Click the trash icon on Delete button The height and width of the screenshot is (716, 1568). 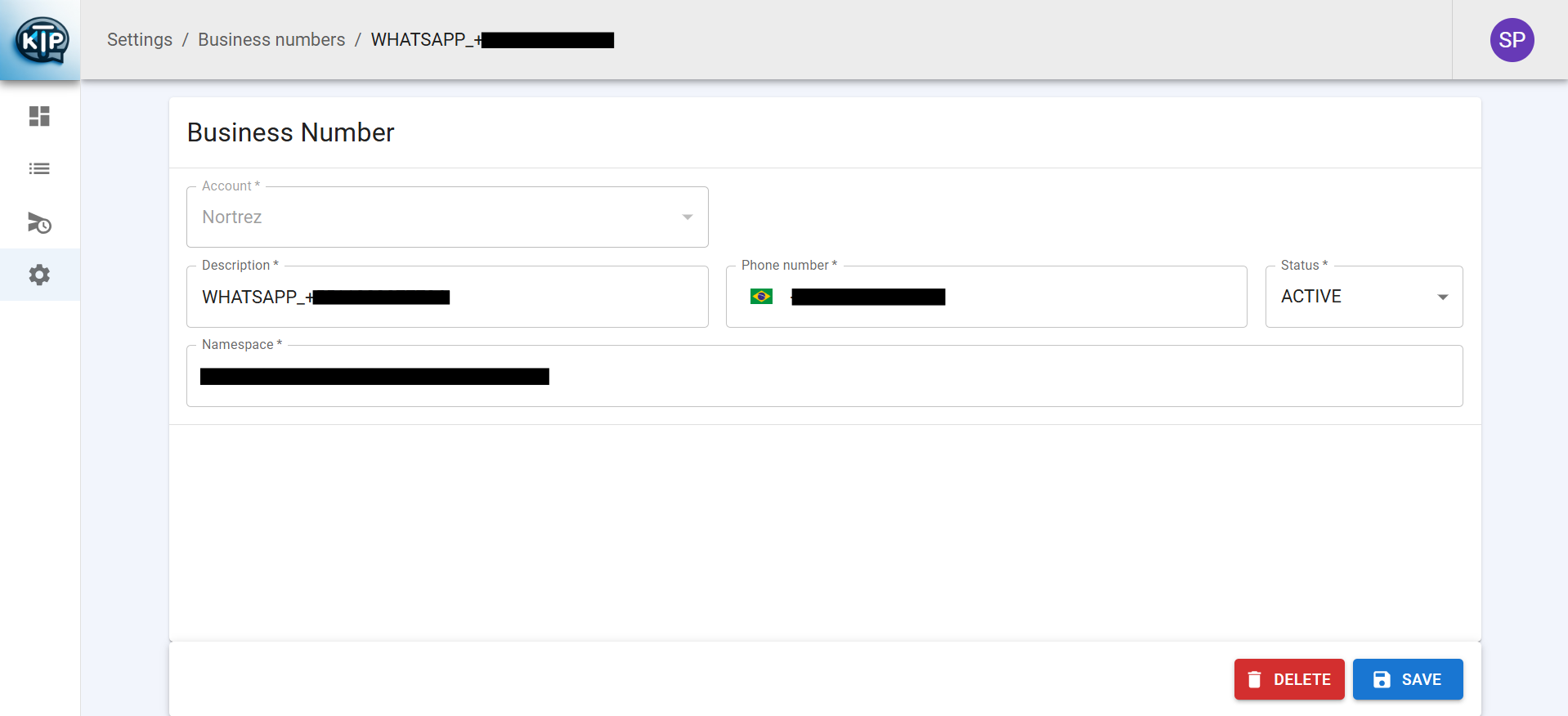click(x=1254, y=679)
